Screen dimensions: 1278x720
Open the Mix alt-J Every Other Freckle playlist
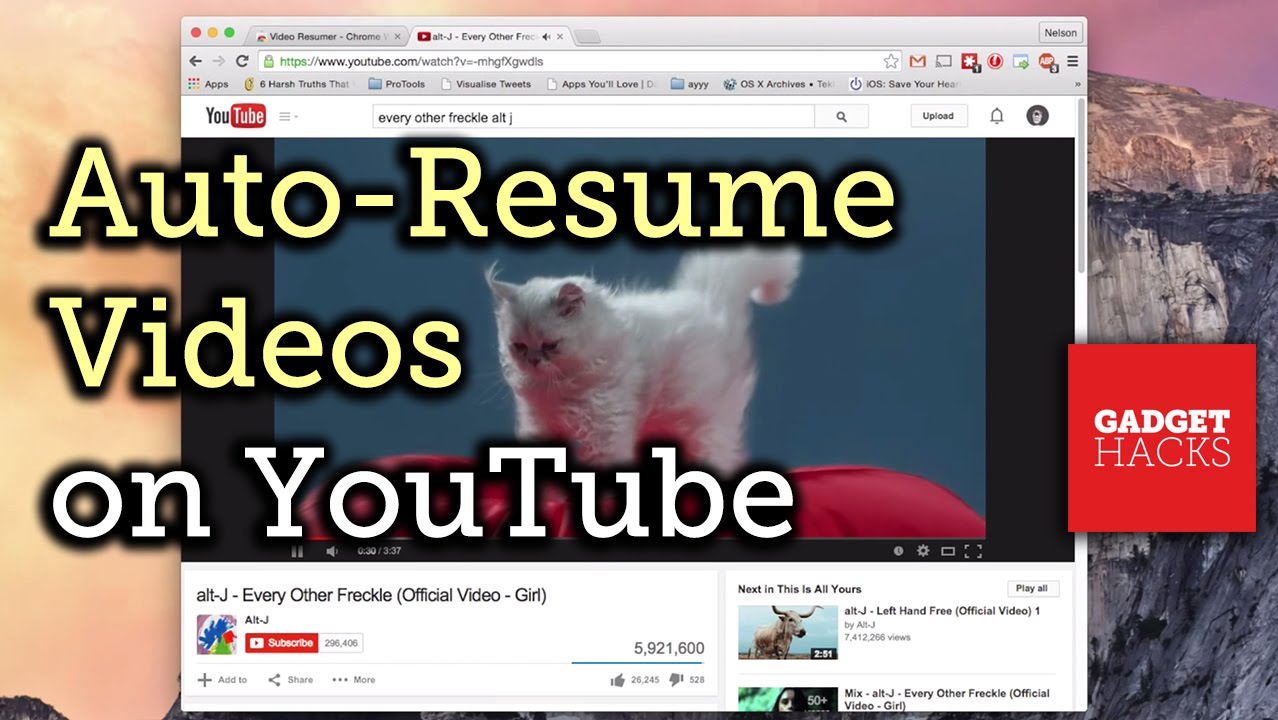[947, 700]
